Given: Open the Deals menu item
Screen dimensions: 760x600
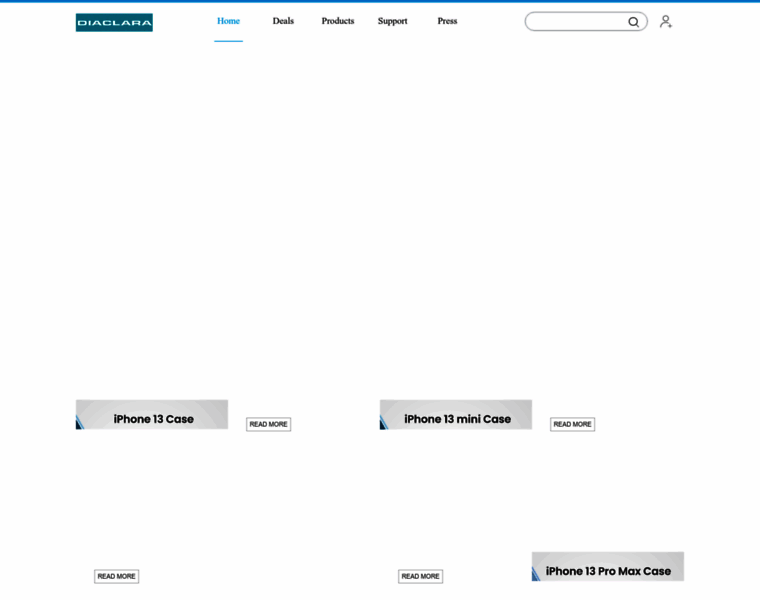Looking at the screenshot, I should (283, 21).
